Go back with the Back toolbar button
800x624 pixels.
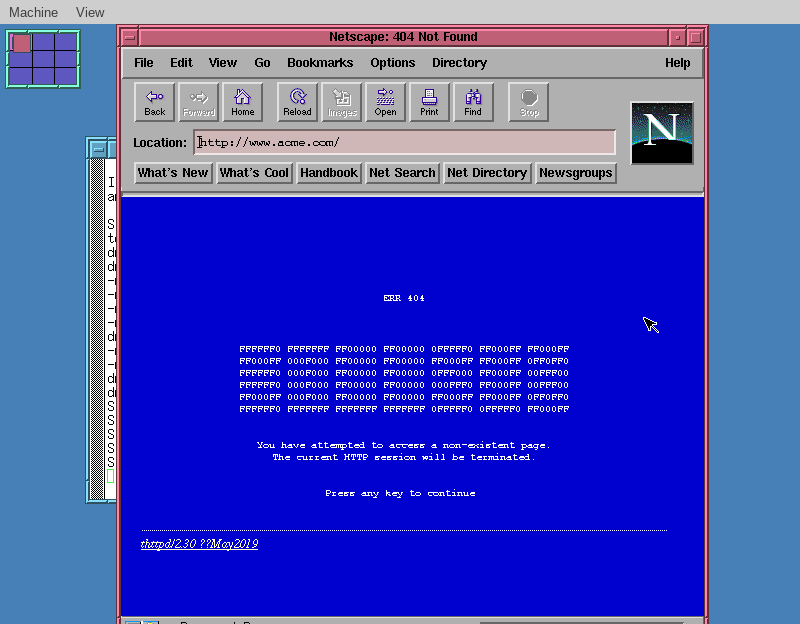(x=155, y=102)
